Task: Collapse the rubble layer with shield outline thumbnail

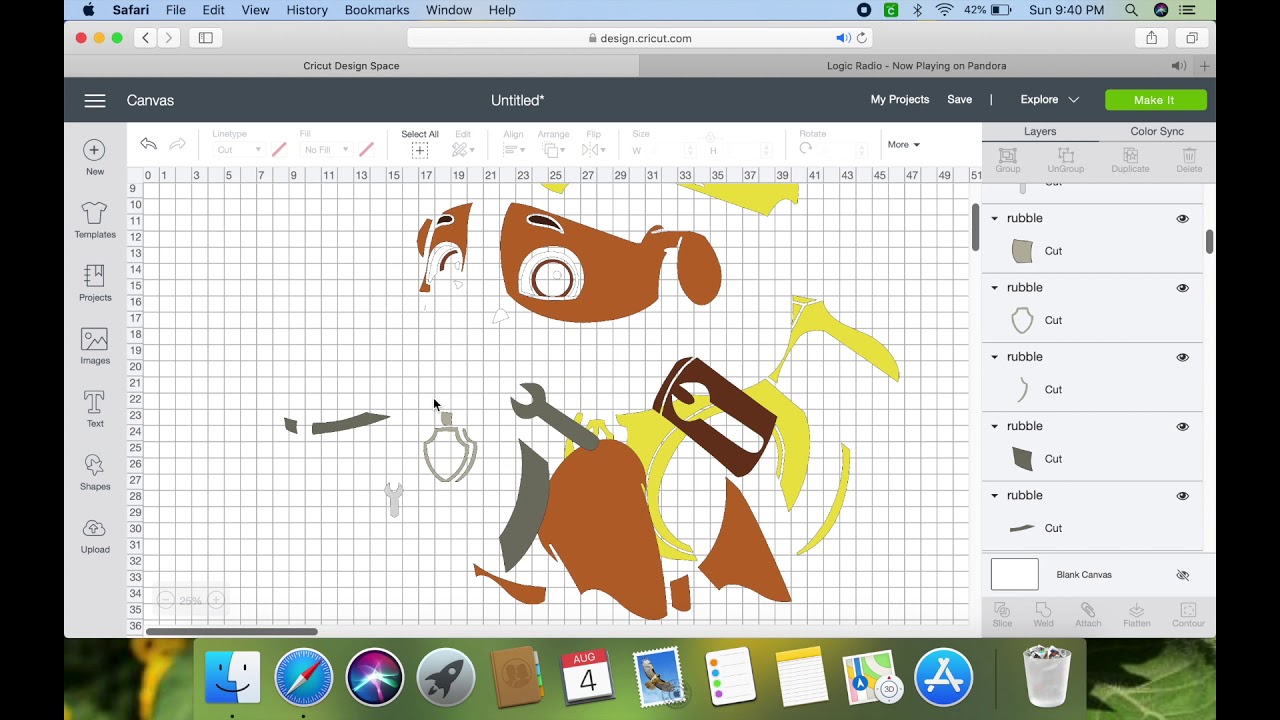Action: tap(994, 288)
